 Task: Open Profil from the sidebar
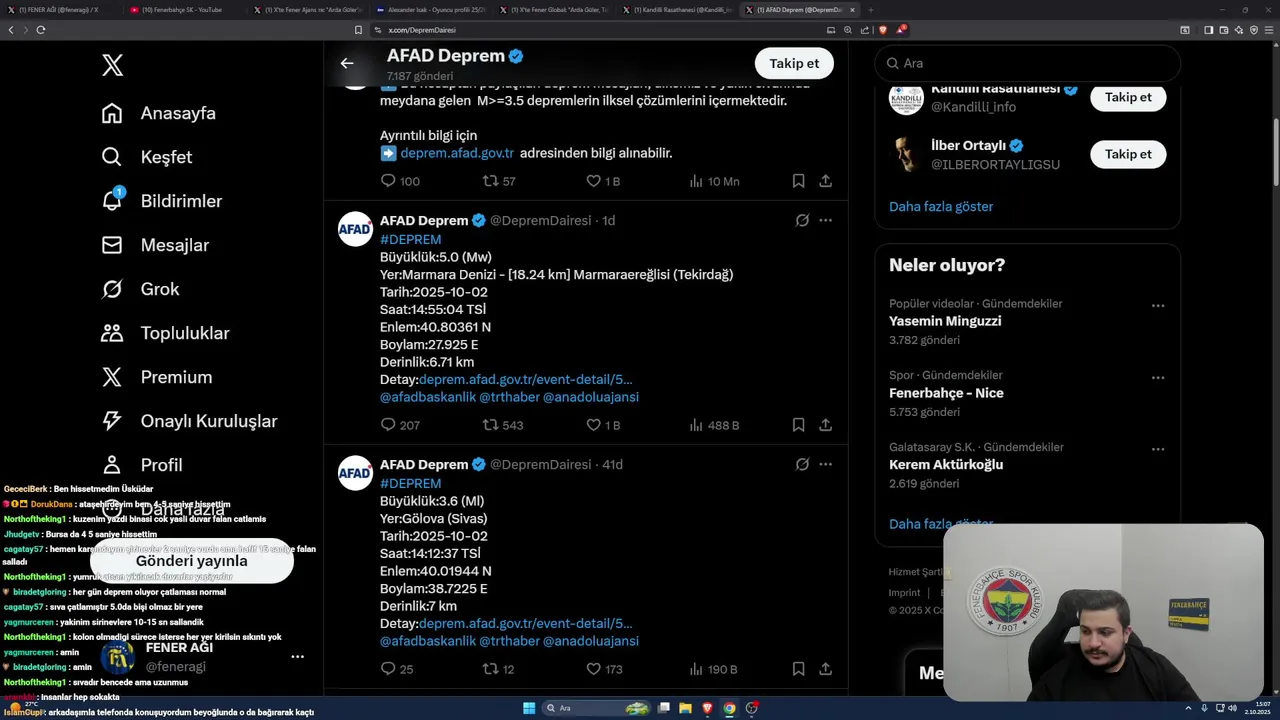(142, 465)
